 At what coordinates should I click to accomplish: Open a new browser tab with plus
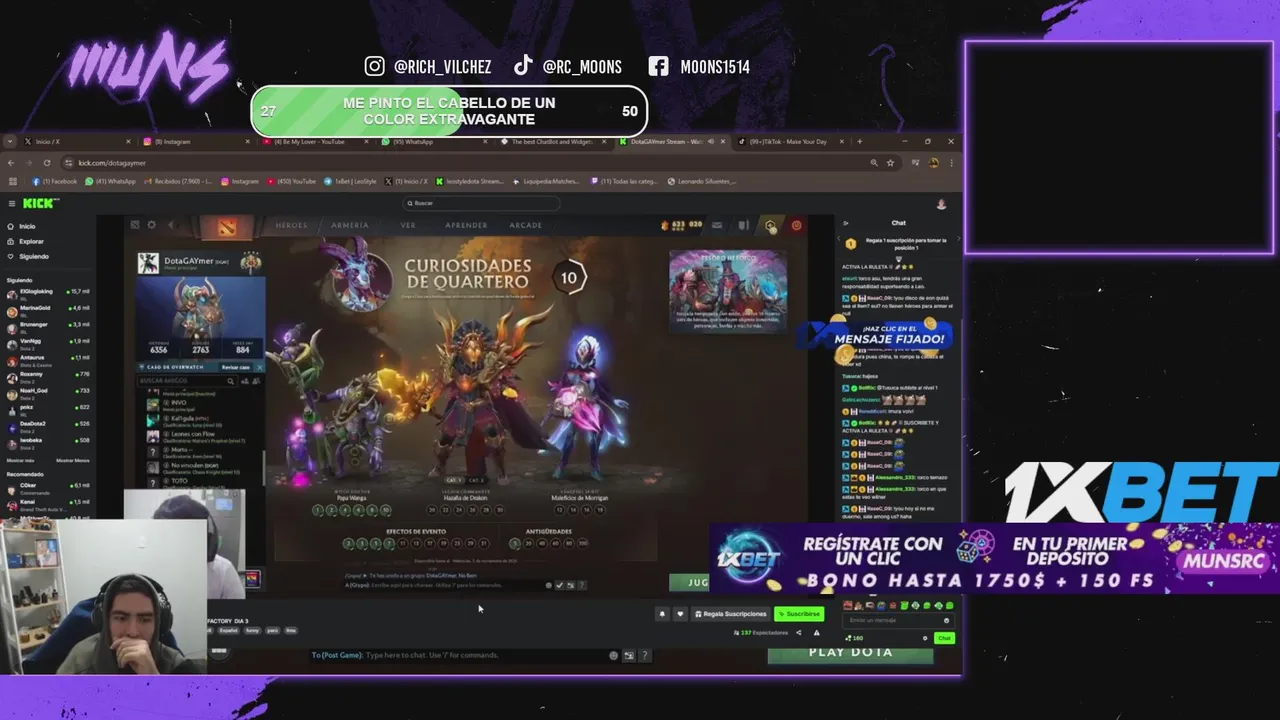pyautogui.click(x=859, y=142)
